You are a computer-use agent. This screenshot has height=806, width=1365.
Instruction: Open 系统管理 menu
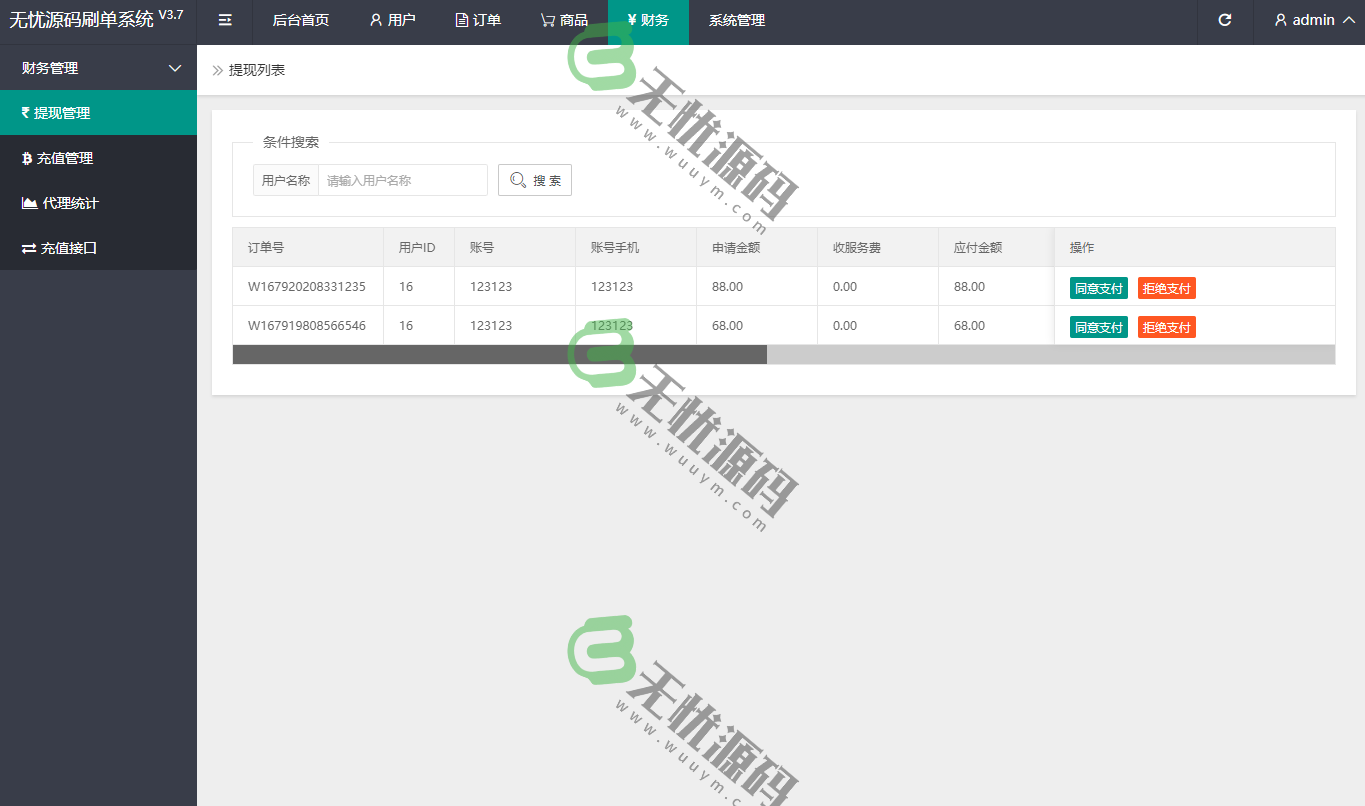tap(736, 20)
